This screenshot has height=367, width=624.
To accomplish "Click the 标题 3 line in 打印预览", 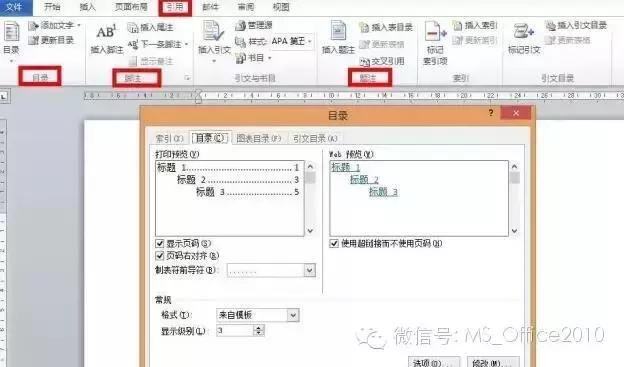I will point(247,192).
